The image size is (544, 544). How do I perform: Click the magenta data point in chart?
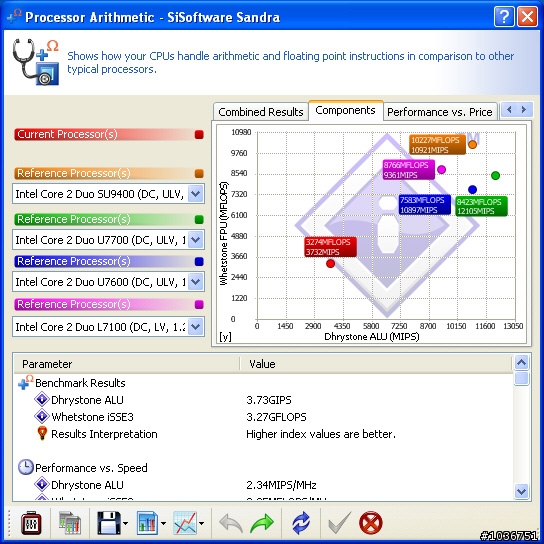point(441,169)
